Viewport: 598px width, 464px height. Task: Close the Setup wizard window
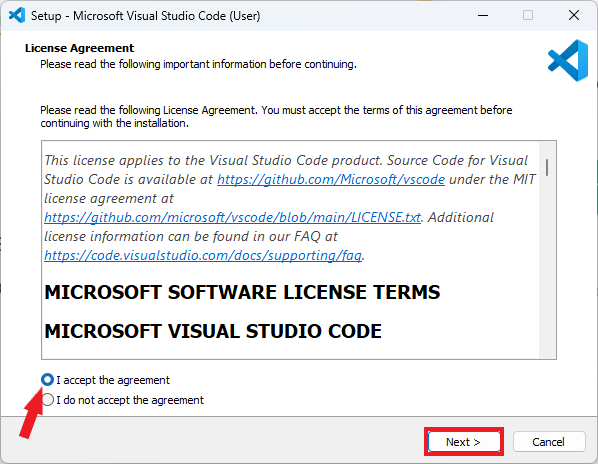pos(574,16)
